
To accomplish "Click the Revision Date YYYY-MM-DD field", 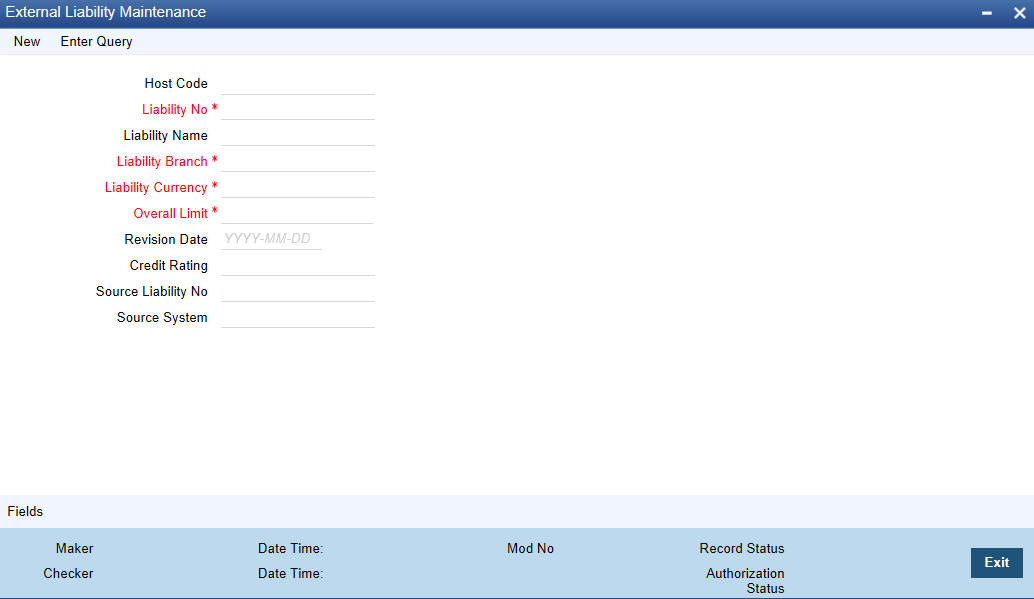I will (x=271, y=239).
